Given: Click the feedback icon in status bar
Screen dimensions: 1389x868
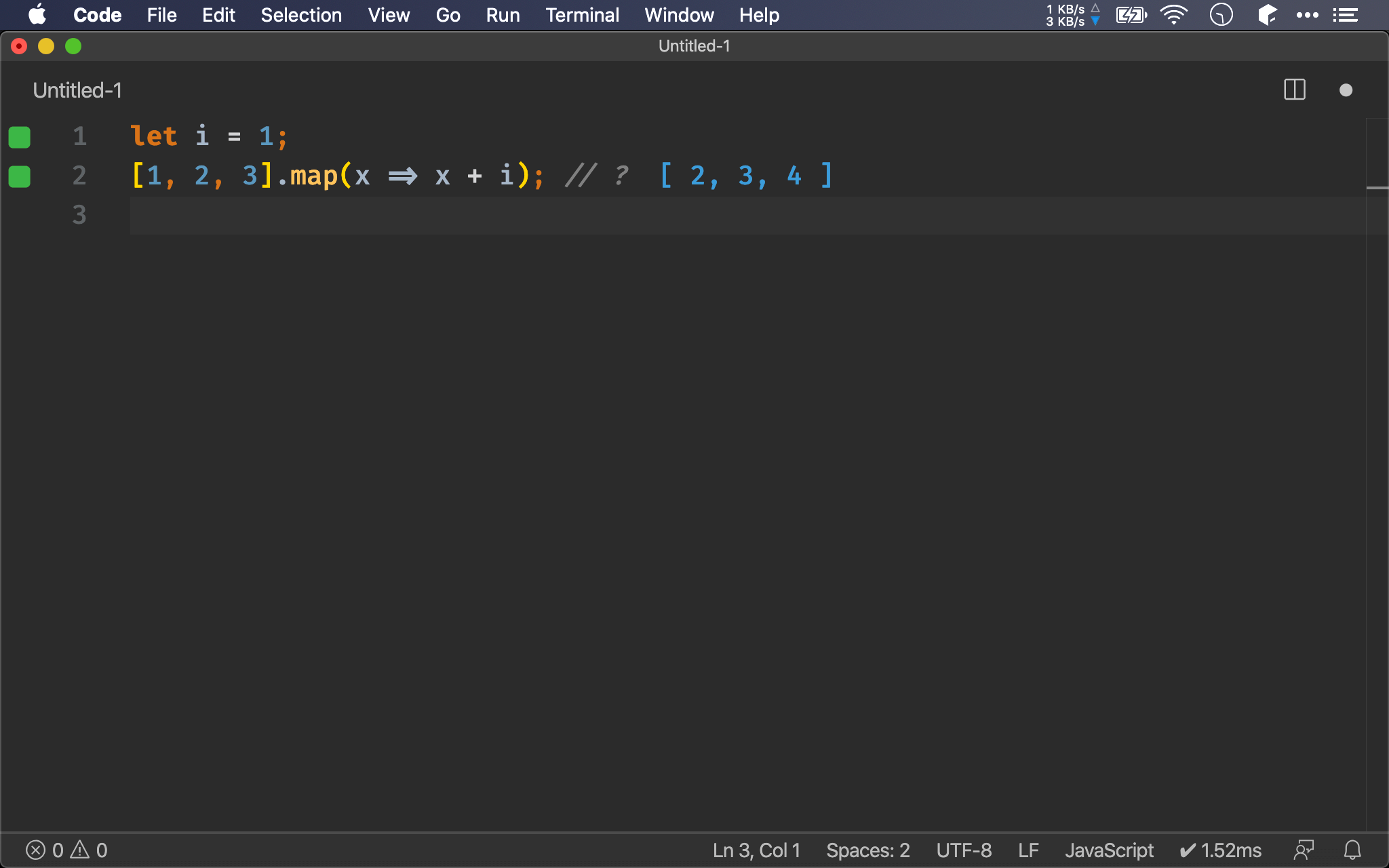Looking at the screenshot, I should tap(1304, 850).
